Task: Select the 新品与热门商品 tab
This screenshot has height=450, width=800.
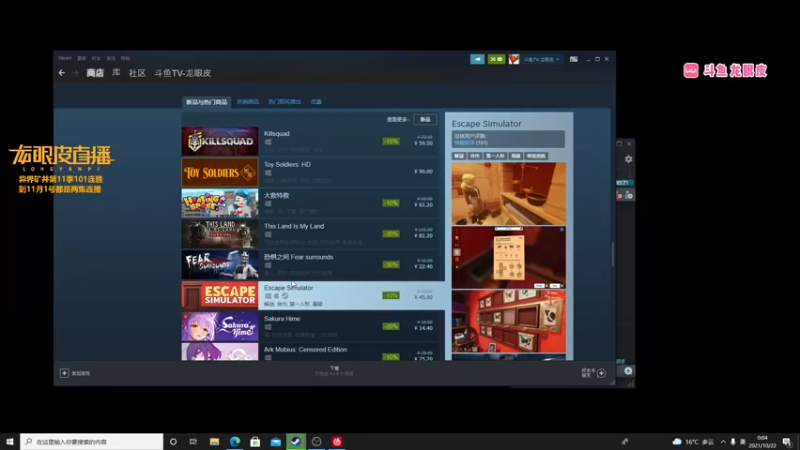Action: (207, 102)
